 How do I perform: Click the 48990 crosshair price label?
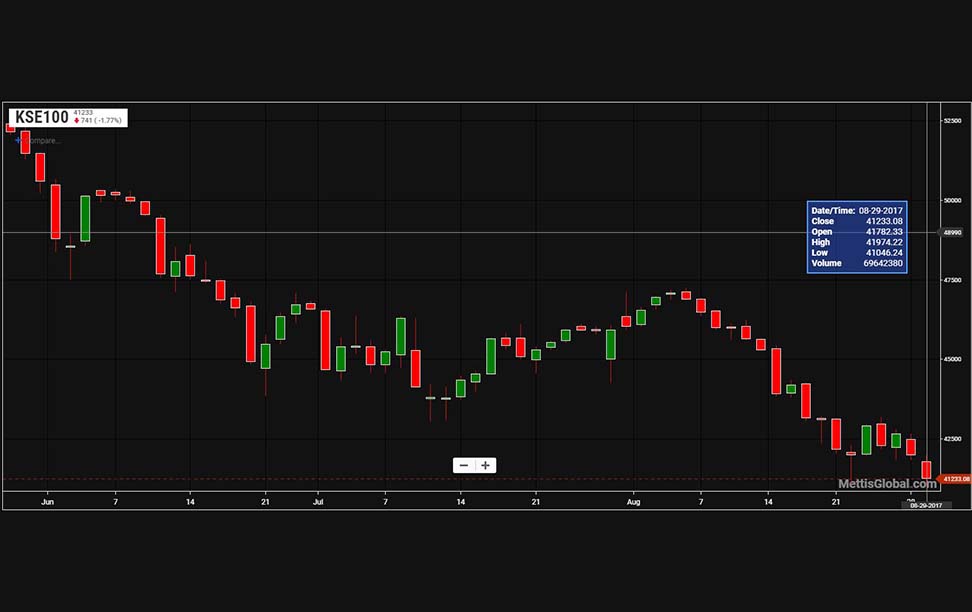(952, 233)
